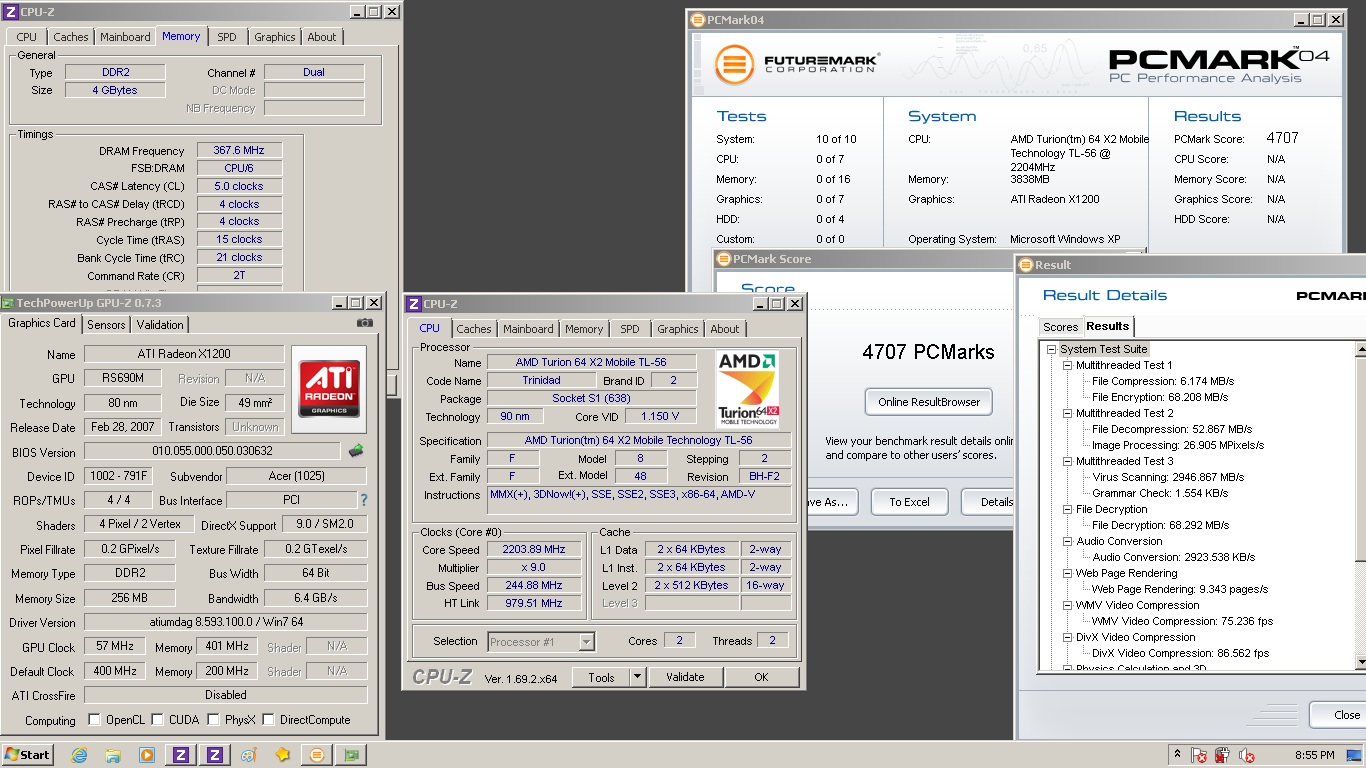This screenshot has width=1366, height=768.
Task: Switch to second CPU-Z taskbar button
Action: click(x=214, y=755)
